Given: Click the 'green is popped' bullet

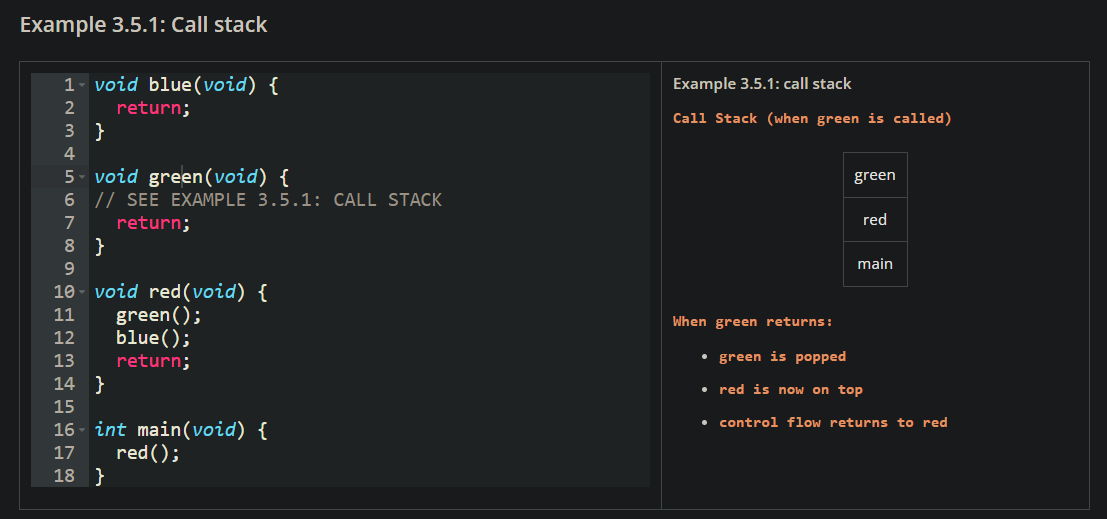Looking at the screenshot, I should point(782,356).
